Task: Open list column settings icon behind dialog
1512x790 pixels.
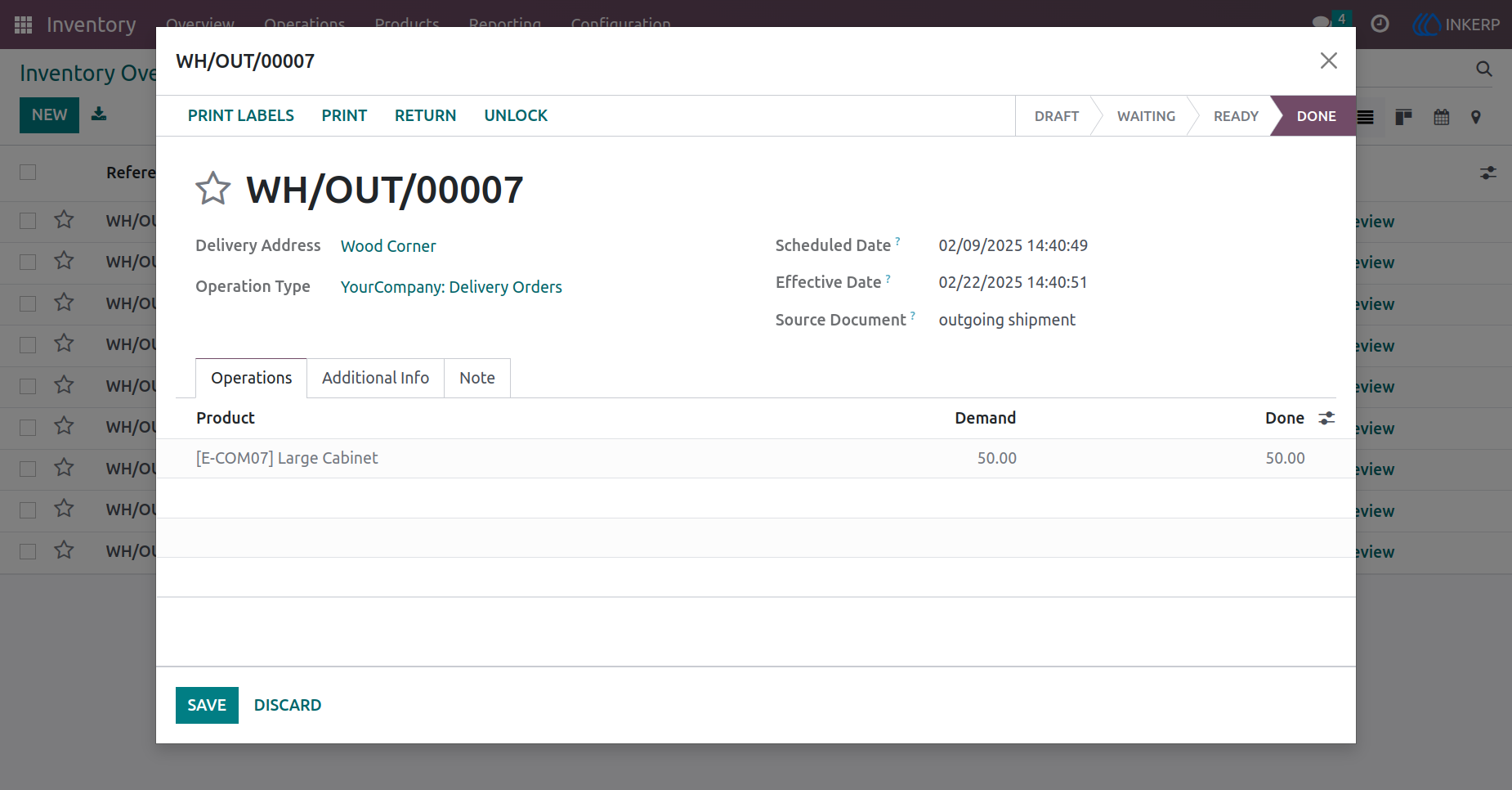Action: 1488,173
